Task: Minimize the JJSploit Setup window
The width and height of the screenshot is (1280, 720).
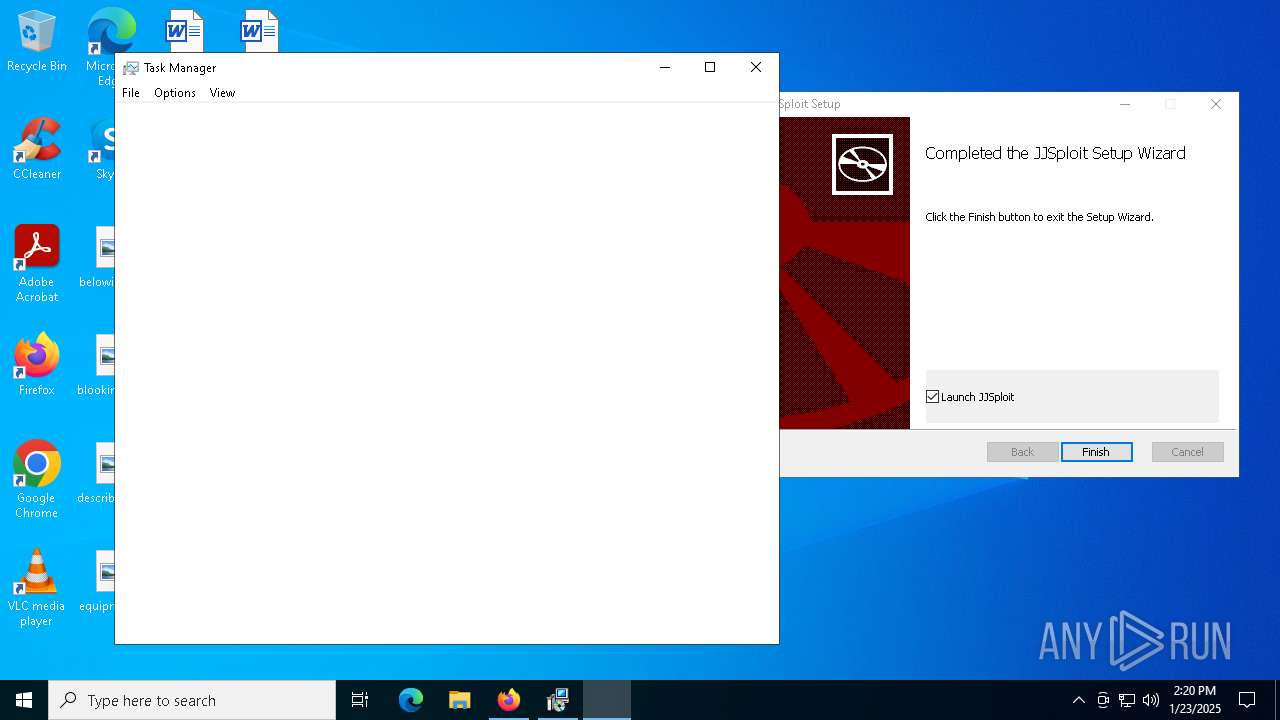Action: (1125, 104)
